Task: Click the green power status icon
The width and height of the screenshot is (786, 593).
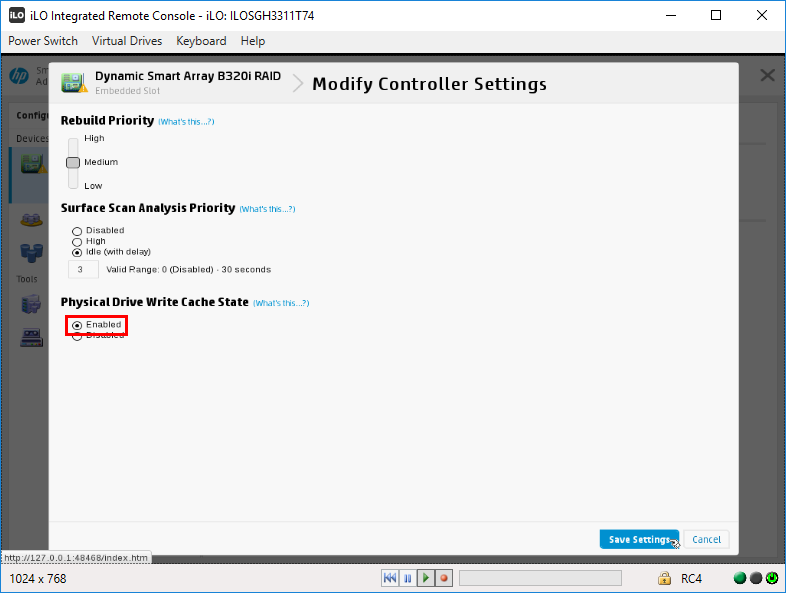Action: [x=772, y=578]
